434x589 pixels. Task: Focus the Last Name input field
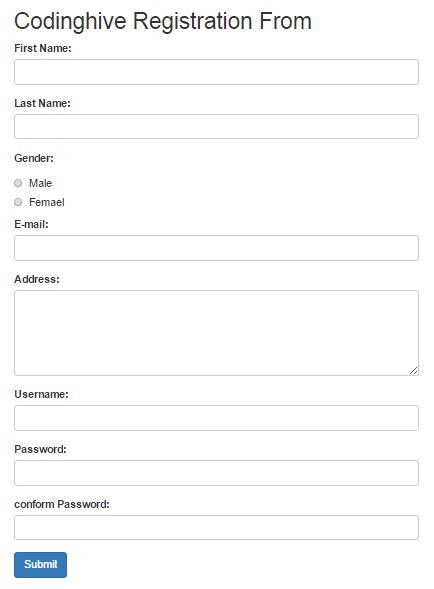click(x=216, y=127)
